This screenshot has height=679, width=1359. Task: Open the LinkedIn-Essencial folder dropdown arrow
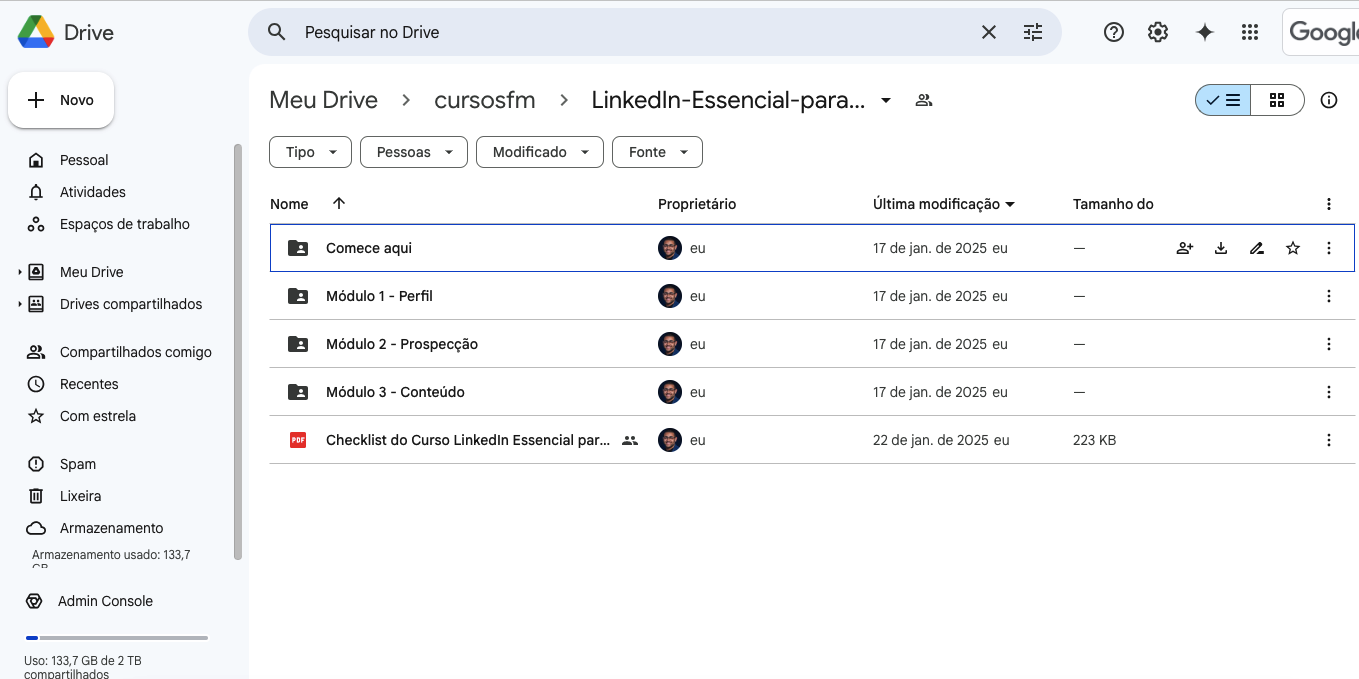(x=886, y=101)
